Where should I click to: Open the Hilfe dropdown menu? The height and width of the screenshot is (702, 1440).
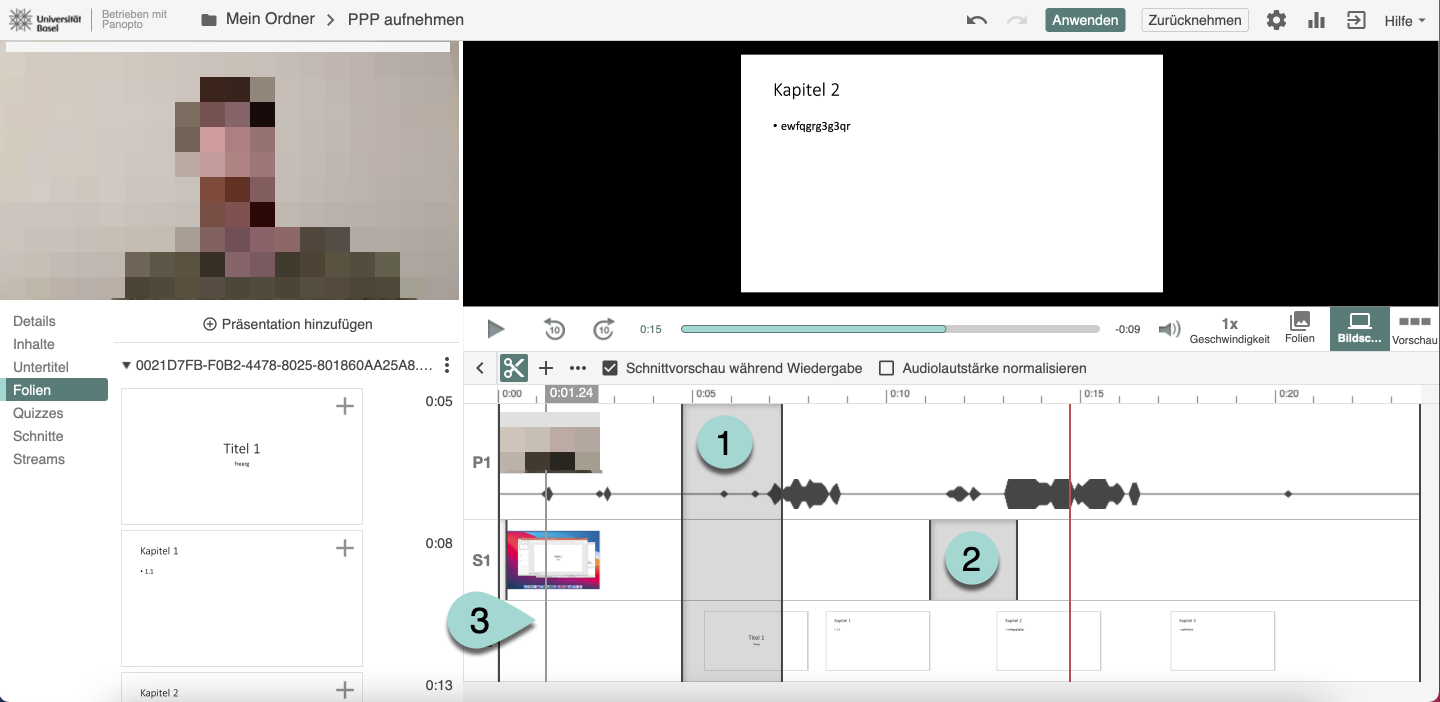point(1404,20)
